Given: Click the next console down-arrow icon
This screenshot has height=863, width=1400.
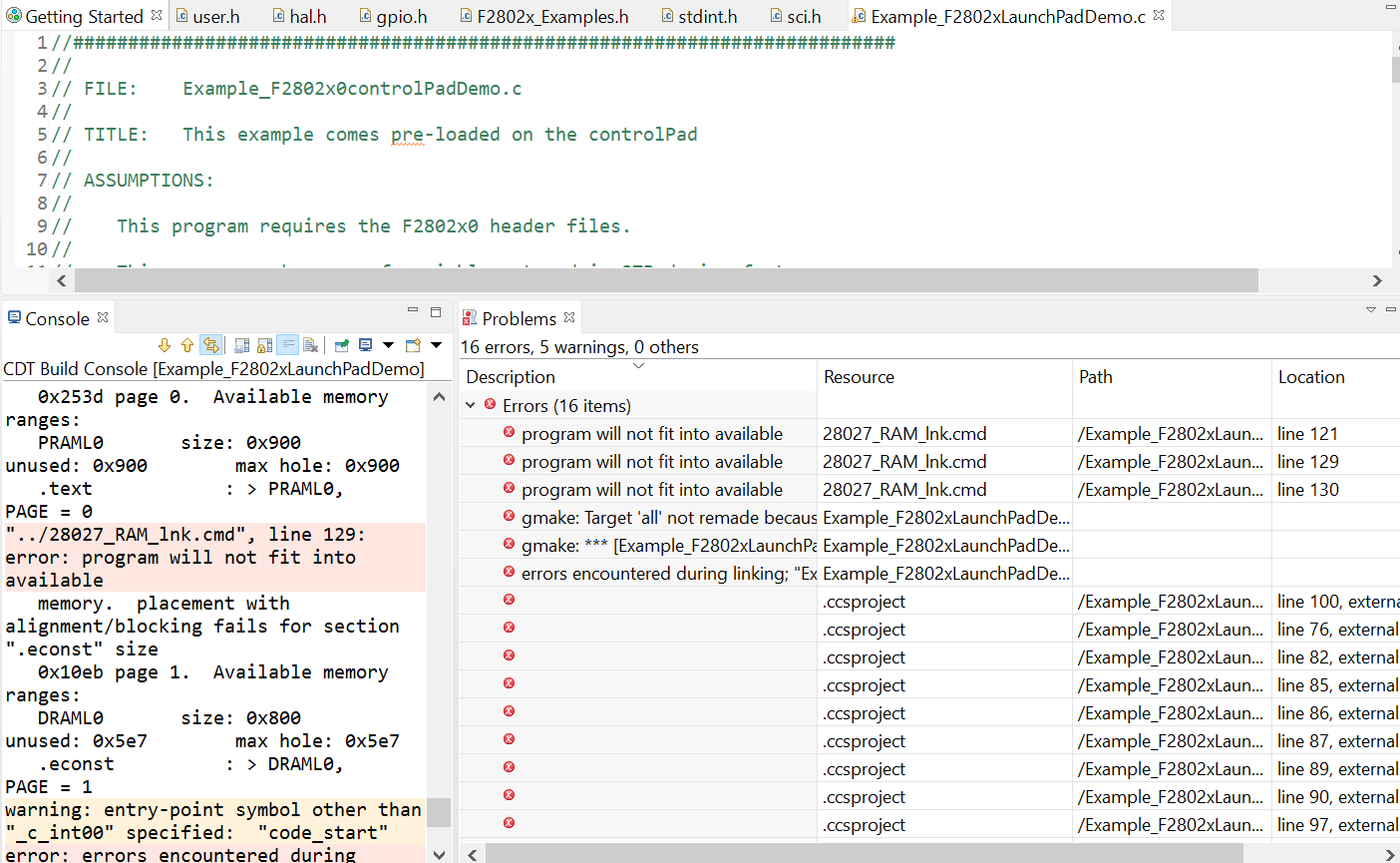Looking at the screenshot, I should tap(165, 344).
